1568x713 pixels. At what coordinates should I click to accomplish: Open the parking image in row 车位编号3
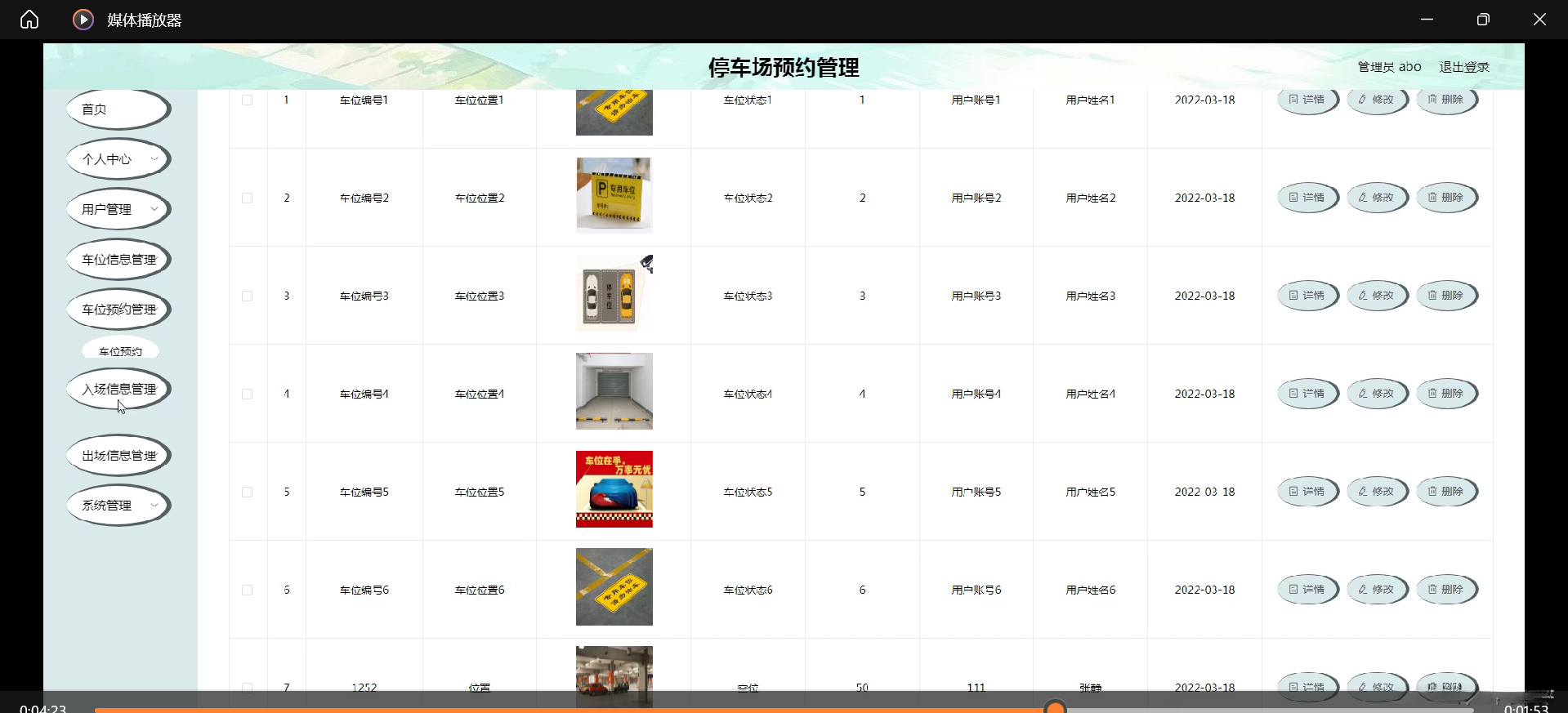(614, 293)
